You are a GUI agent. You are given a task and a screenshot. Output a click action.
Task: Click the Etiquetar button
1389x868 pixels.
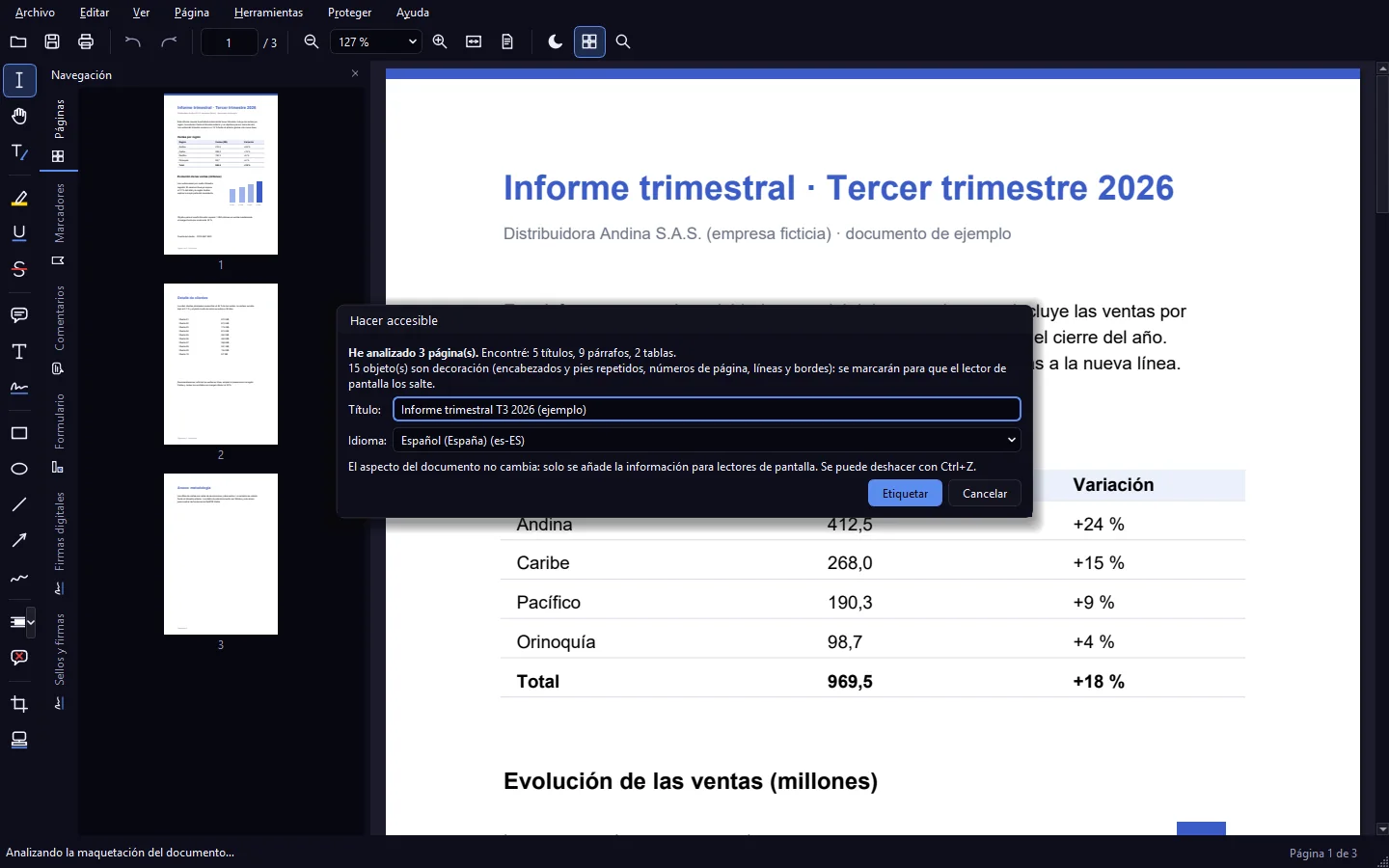point(905,493)
